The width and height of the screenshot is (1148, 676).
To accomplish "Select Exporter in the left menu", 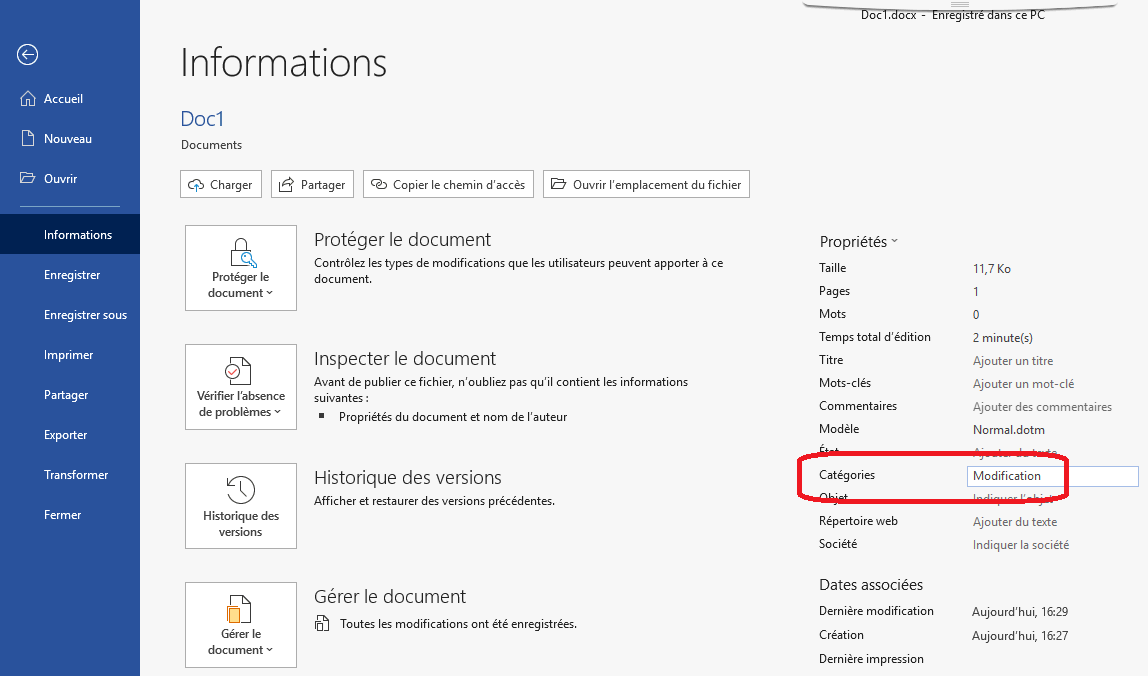I will tap(65, 435).
